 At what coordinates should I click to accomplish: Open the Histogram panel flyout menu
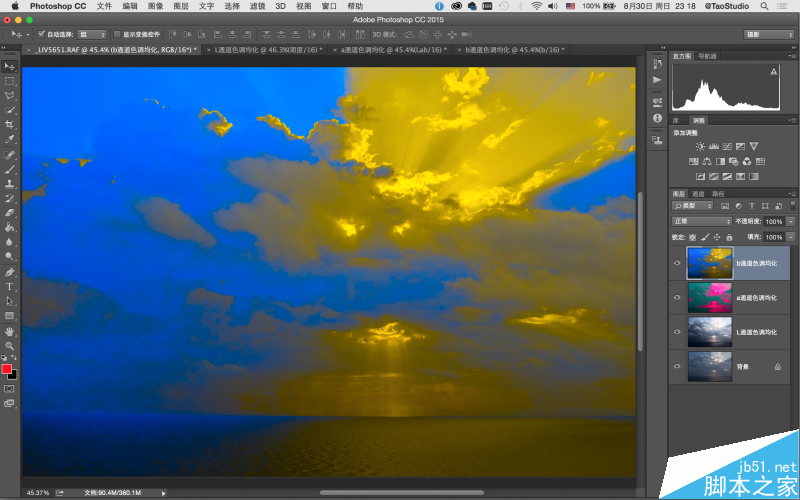(x=792, y=56)
